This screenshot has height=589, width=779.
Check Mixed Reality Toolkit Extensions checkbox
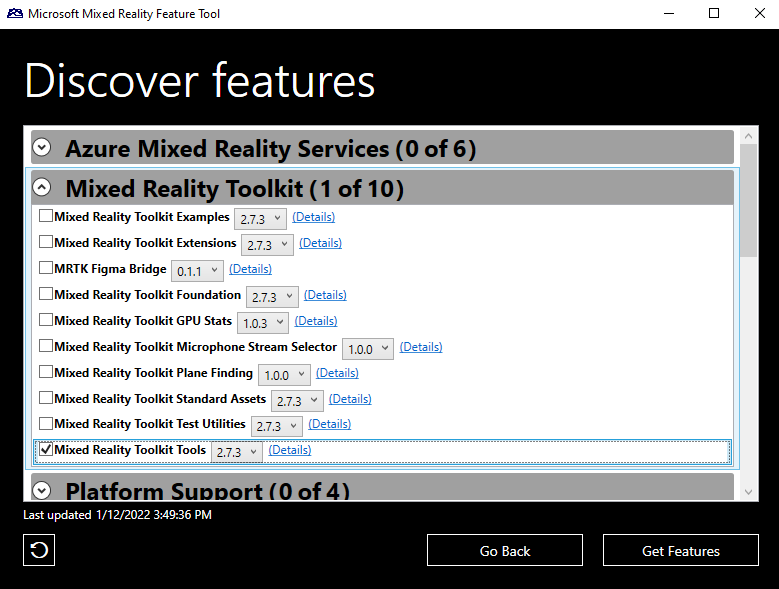tap(46, 242)
